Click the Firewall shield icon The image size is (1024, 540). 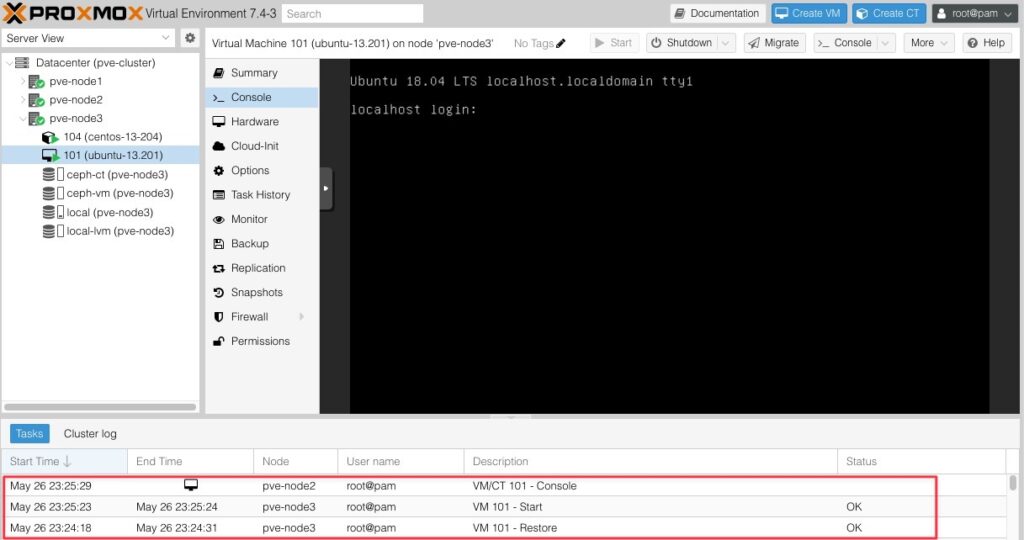tap(219, 317)
